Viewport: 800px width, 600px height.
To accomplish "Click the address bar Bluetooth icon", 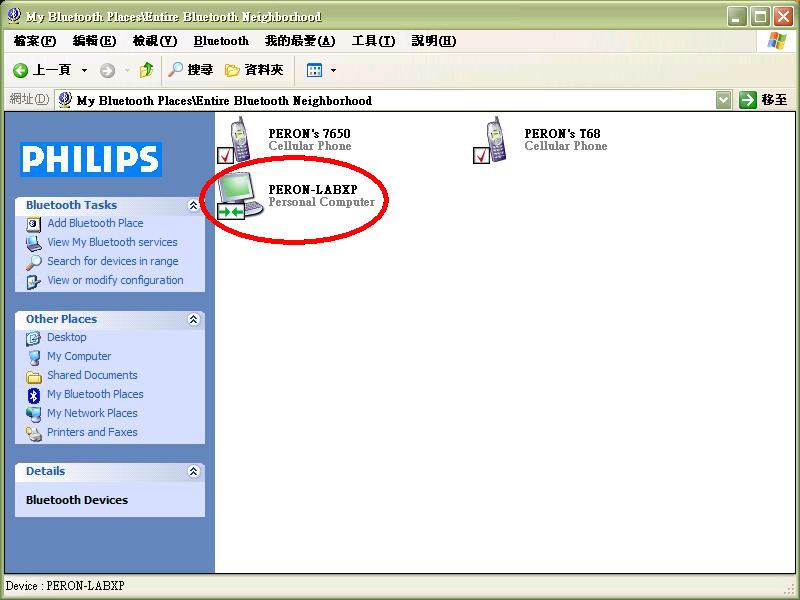I will point(65,100).
